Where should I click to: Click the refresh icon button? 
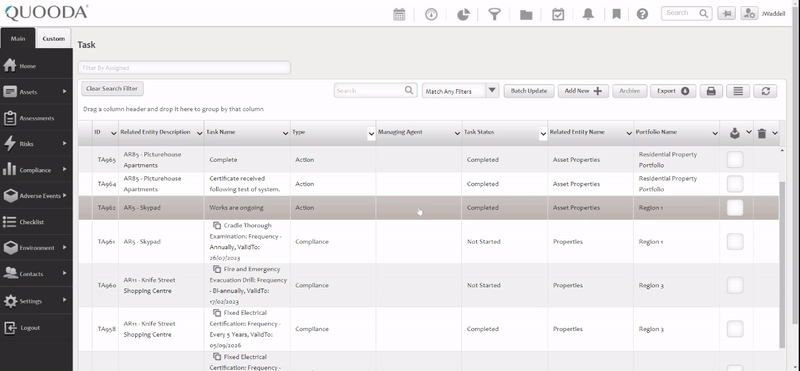pos(765,91)
